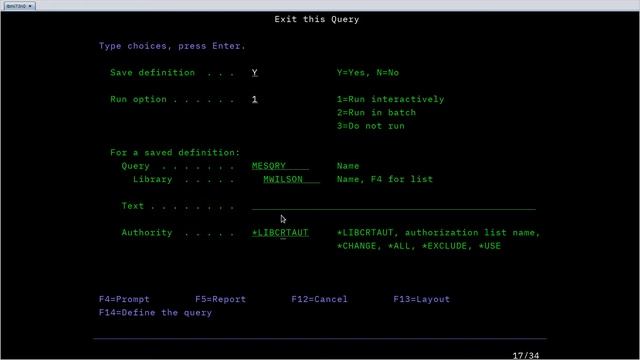Image resolution: width=640 pixels, height=360 pixels.
Task: Click the 'Authority' label
Action: 147,233
